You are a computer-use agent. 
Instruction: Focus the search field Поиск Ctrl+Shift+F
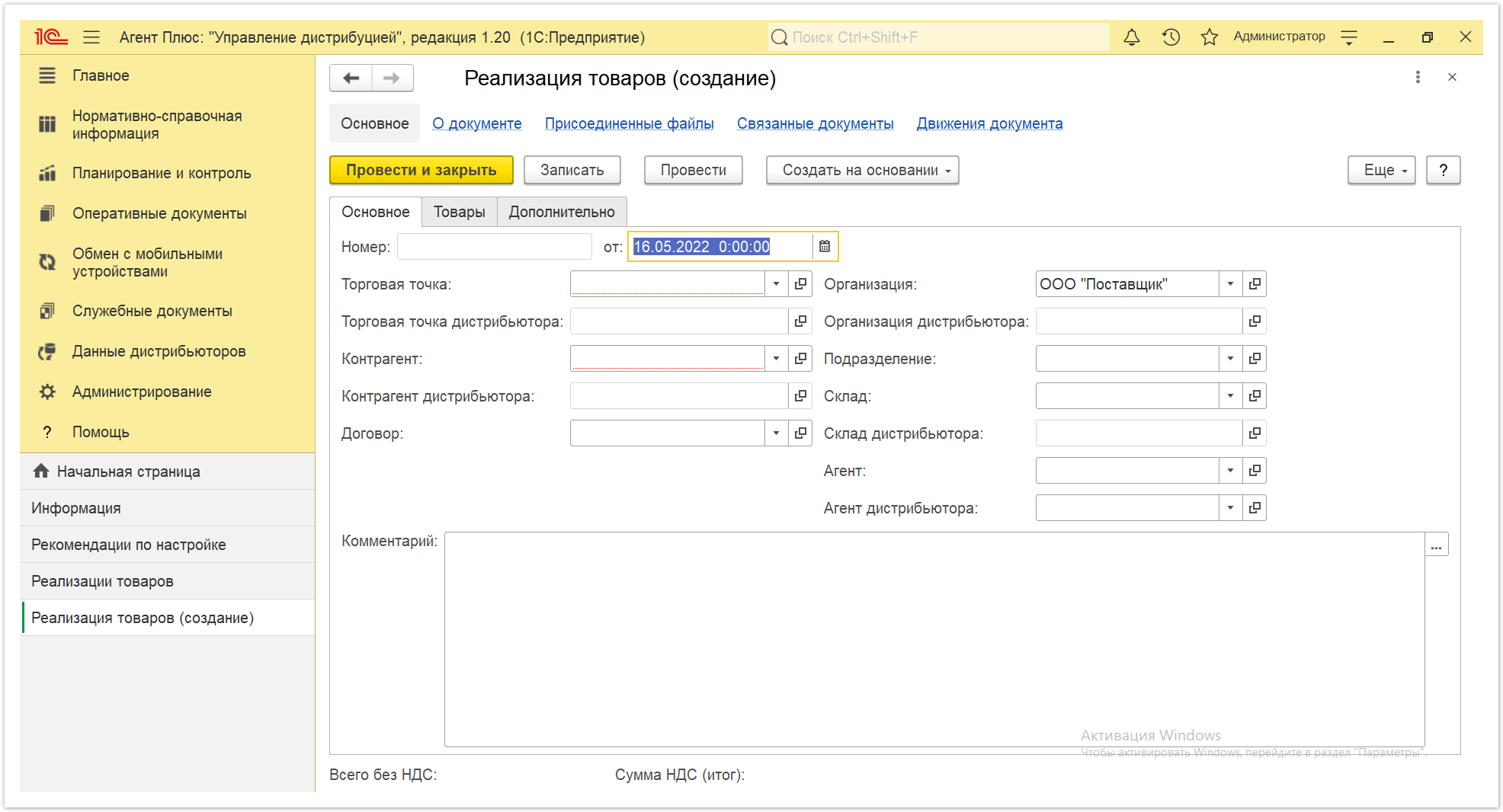(x=939, y=37)
